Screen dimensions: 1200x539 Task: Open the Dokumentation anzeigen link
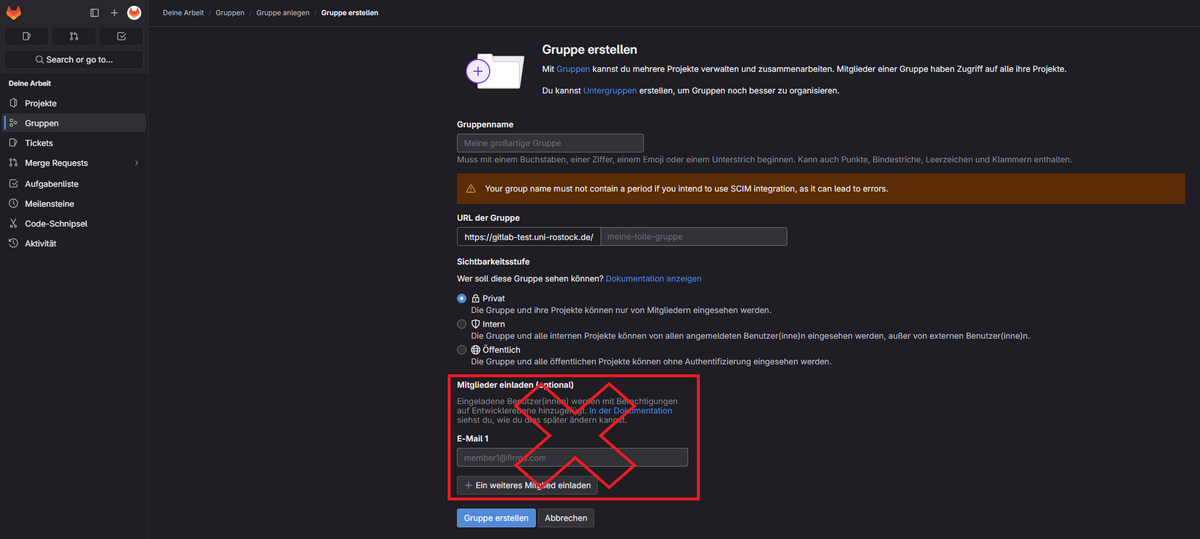653,278
